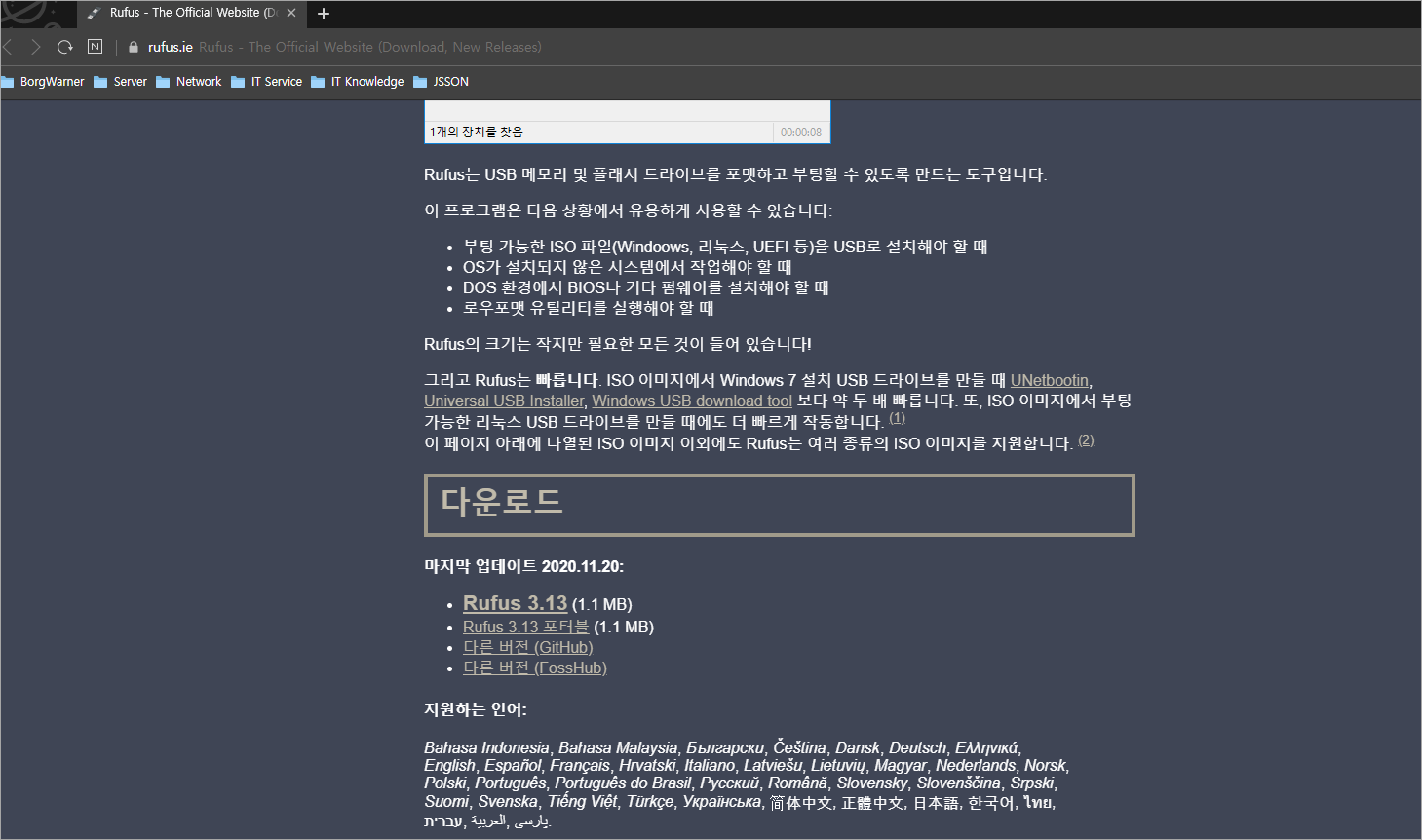Click the line starting 로우포맷 유틸리티를
Image resolution: width=1422 pixels, height=840 pixels.
[588, 308]
